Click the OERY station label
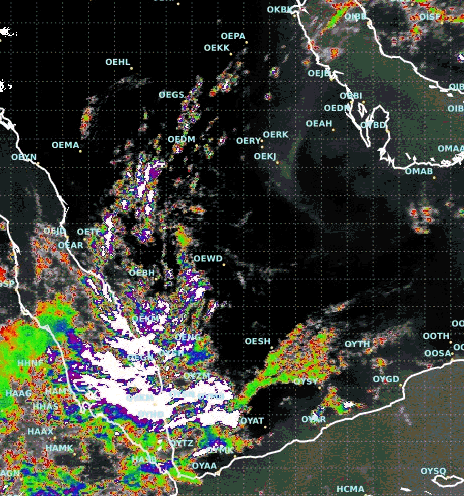This screenshot has height=496, width=464. 248,141
